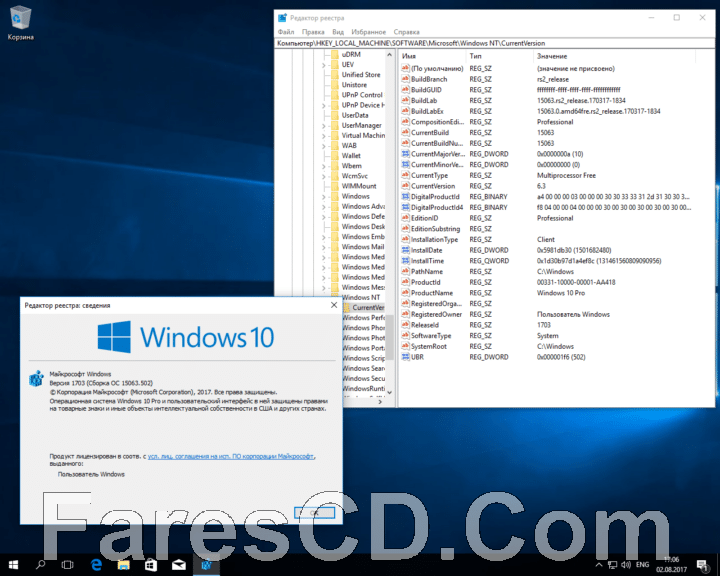The width and height of the screenshot is (720, 576).
Task: Open the Microsoft license terms link
Action: (x=231, y=456)
